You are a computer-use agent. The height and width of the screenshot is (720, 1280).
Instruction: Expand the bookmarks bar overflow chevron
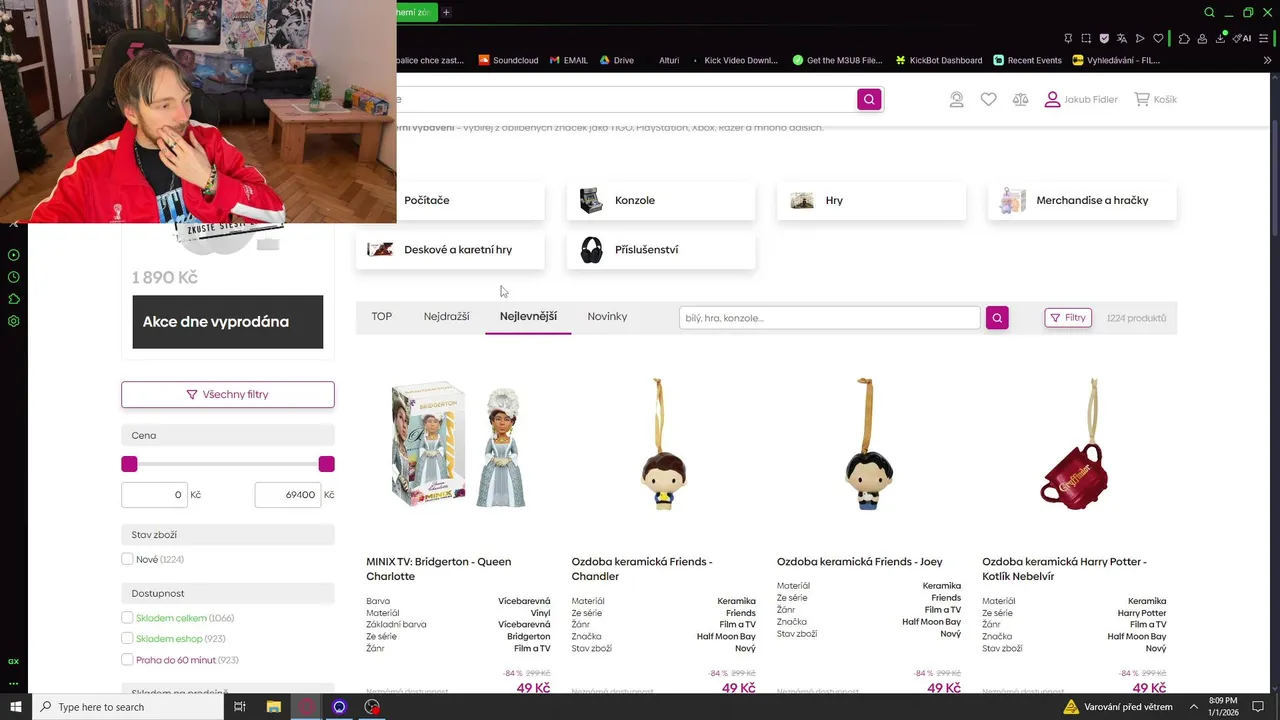pyautogui.click(x=1268, y=60)
